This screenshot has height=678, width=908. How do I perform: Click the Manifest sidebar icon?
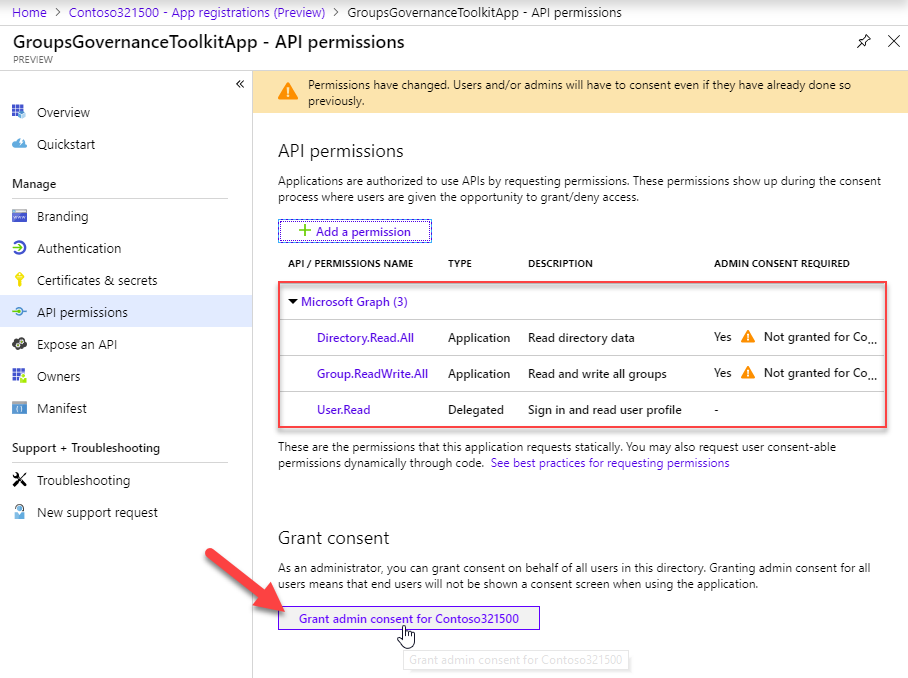click(x=19, y=408)
